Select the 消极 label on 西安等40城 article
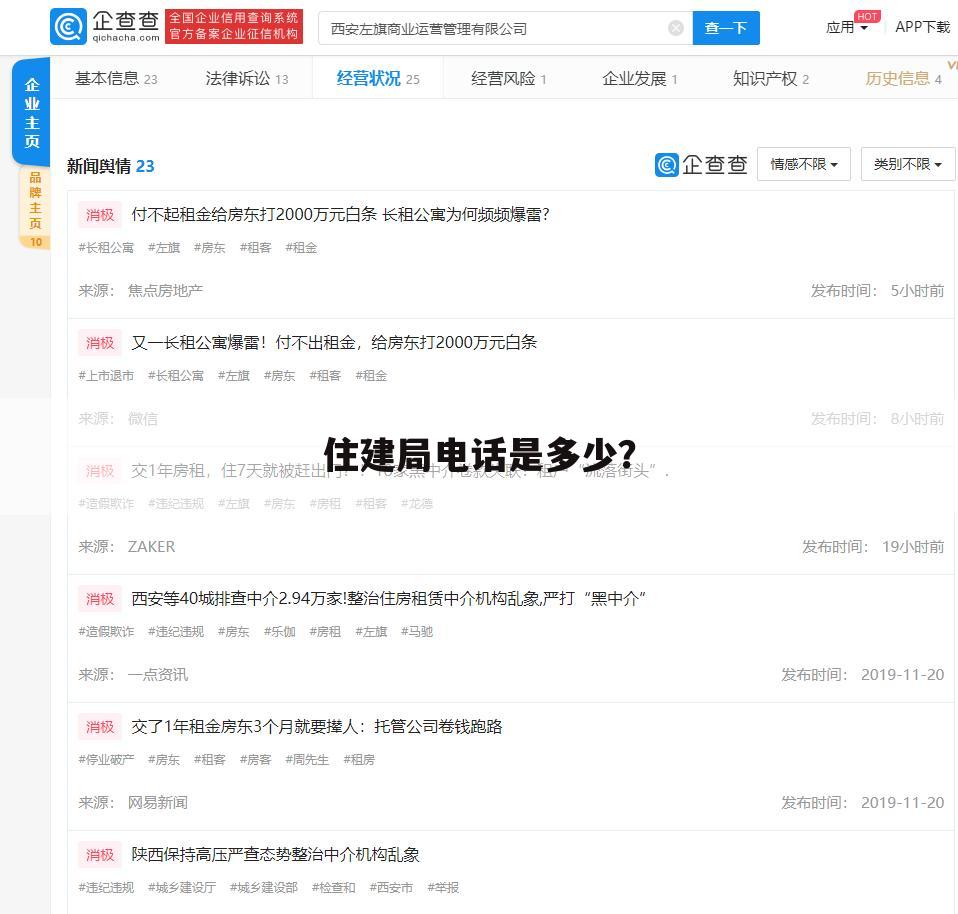 tap(100, 599)
